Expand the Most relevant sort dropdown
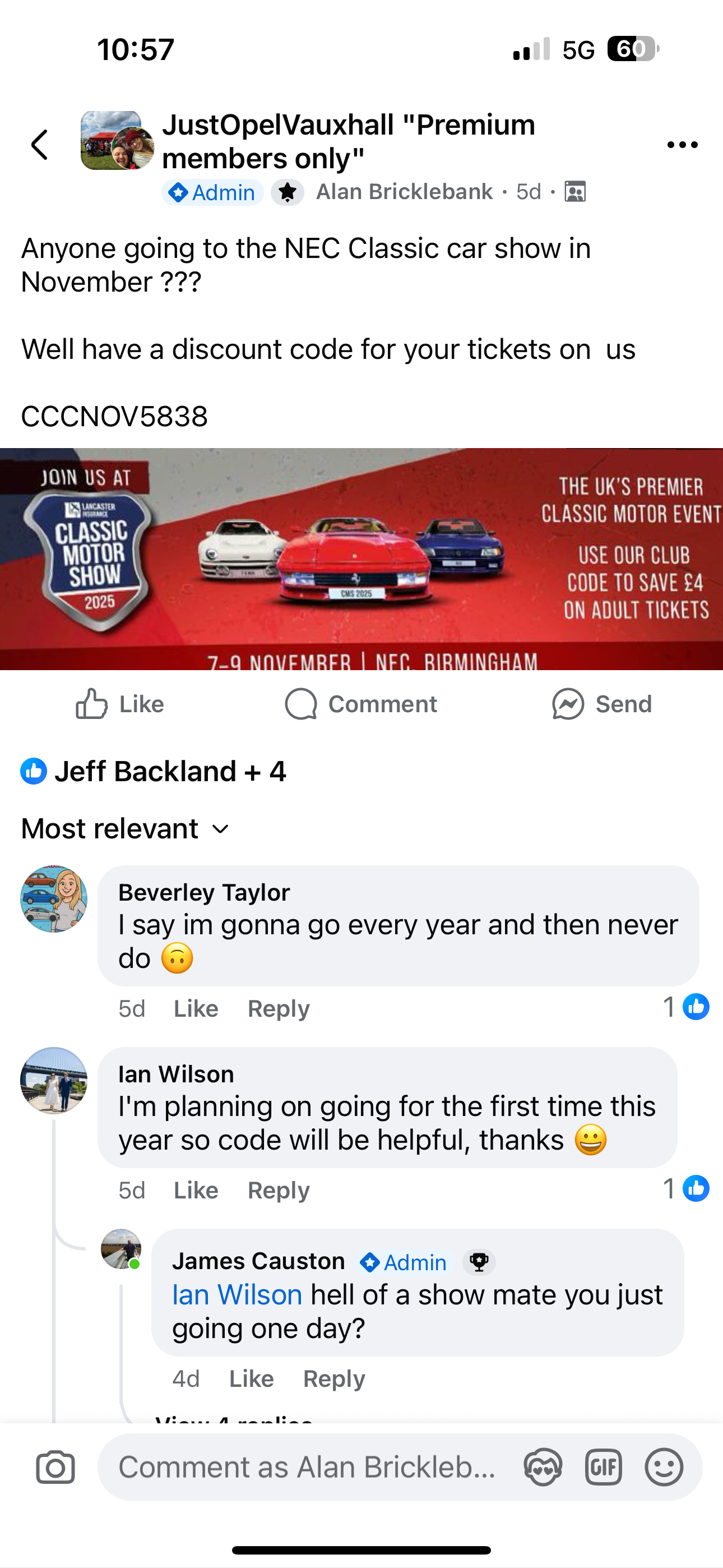The width and height of the screenshot is (723, 1568). tap(126, 828)
